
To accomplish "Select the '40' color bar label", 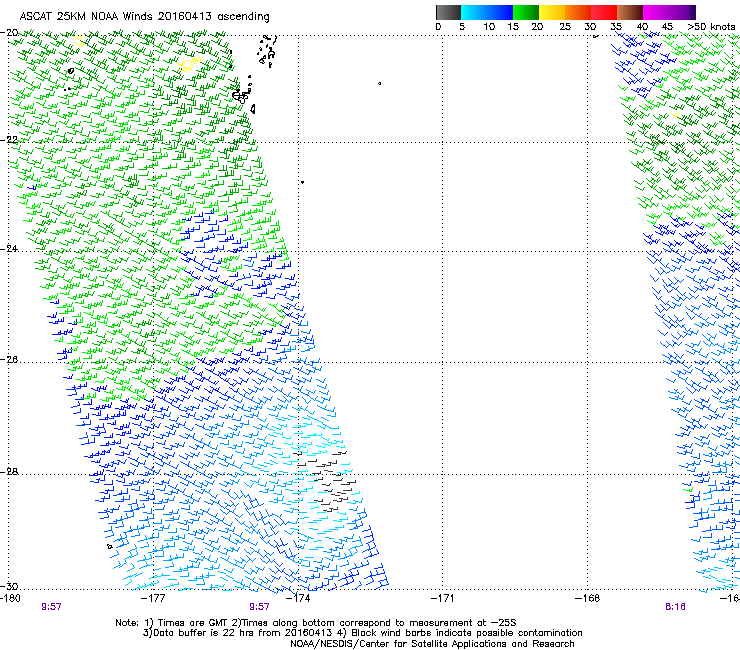I will tap(642, 27).
